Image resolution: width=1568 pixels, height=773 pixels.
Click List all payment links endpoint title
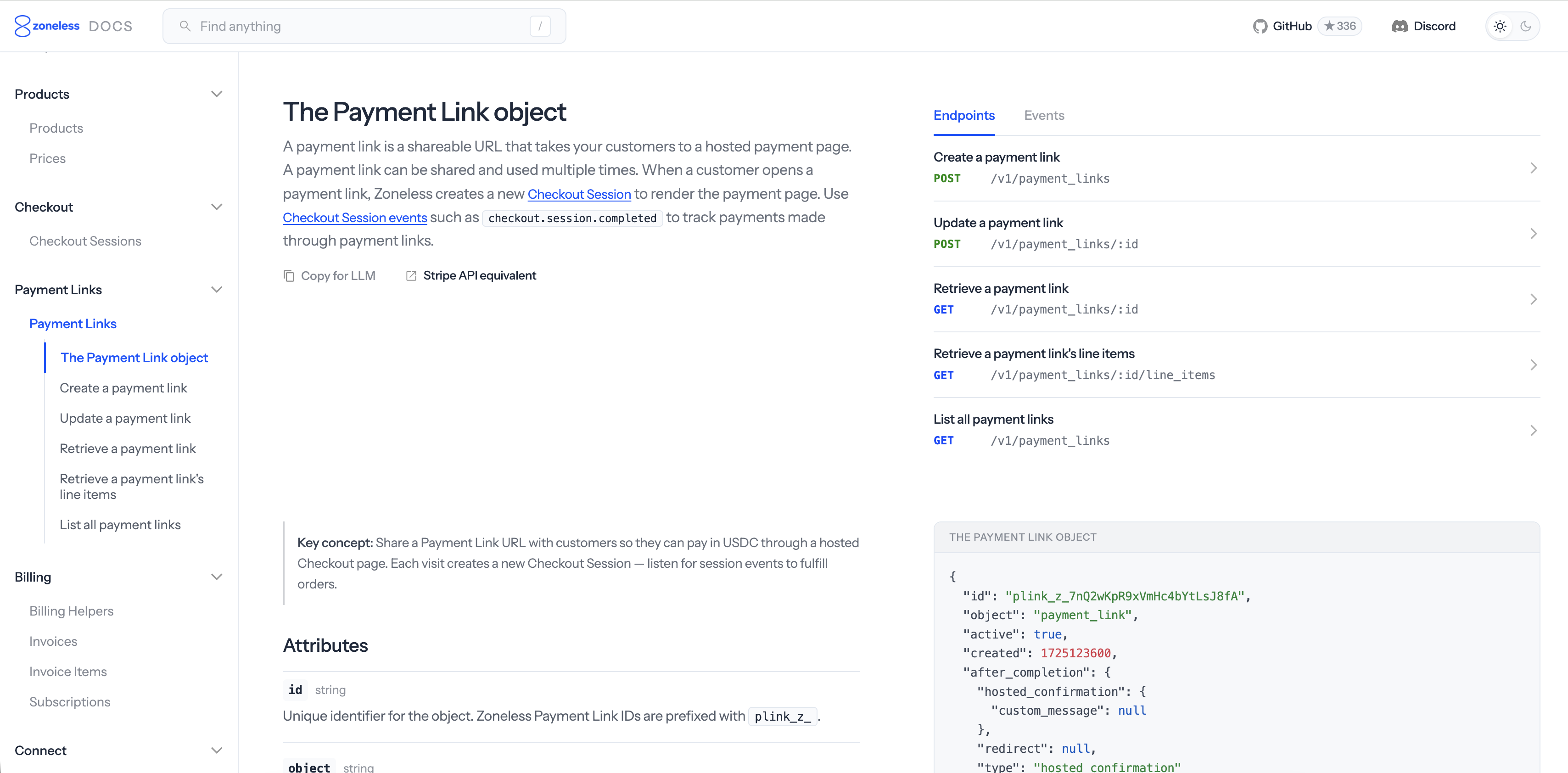(x=993, y=420)
